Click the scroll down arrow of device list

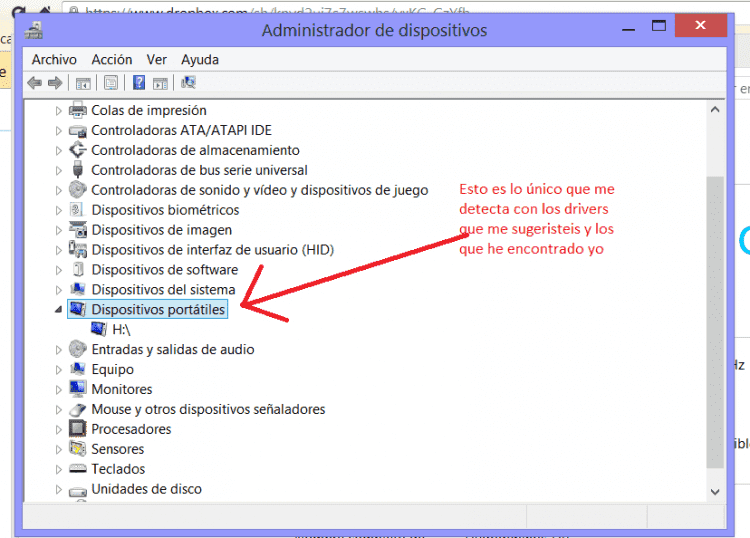pyautogui.click(x=715, y=492)
